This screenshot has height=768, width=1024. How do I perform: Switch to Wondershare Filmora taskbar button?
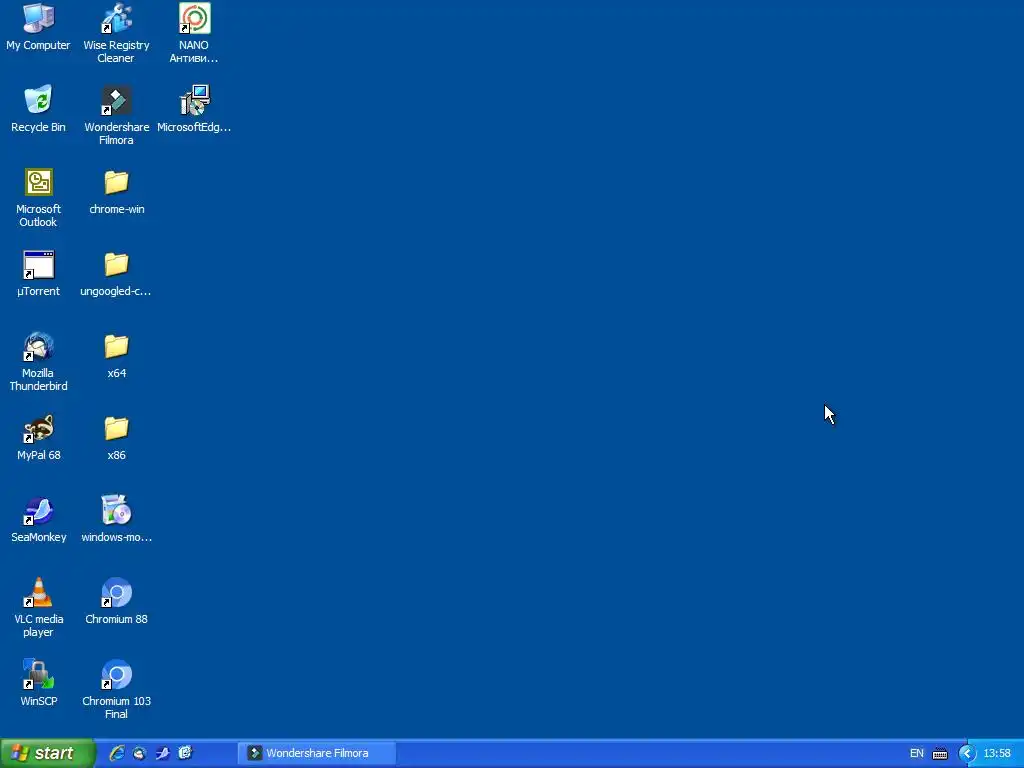317,753
